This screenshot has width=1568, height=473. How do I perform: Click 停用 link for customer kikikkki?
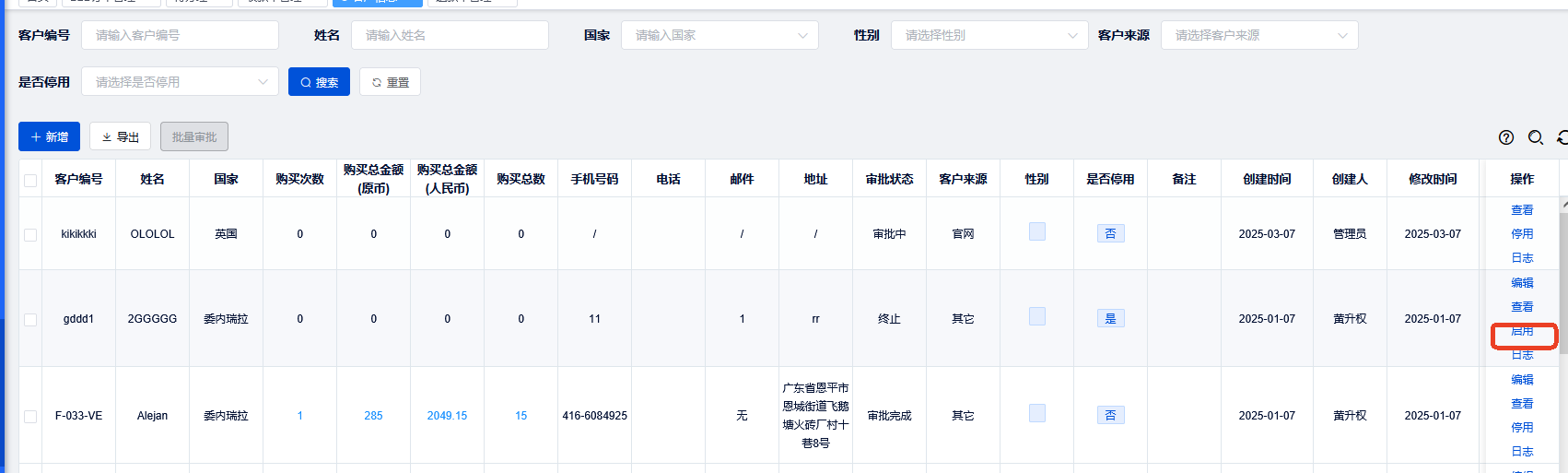[1522, 234]
